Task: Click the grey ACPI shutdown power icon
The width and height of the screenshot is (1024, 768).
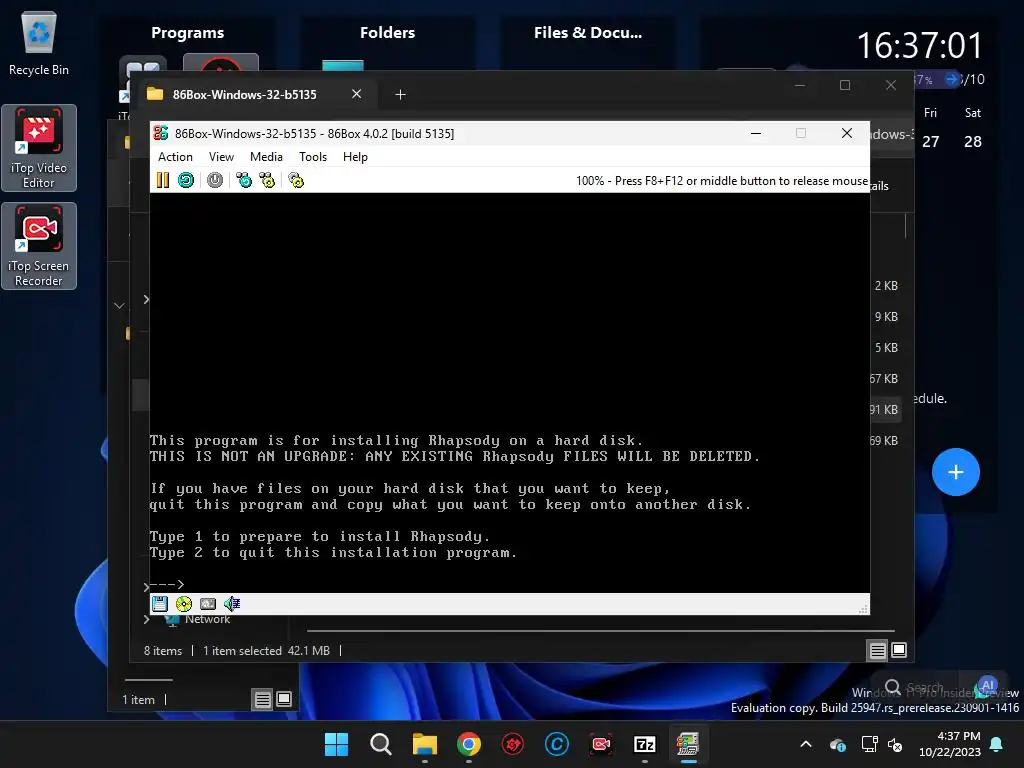Action: tap(215, 180)
